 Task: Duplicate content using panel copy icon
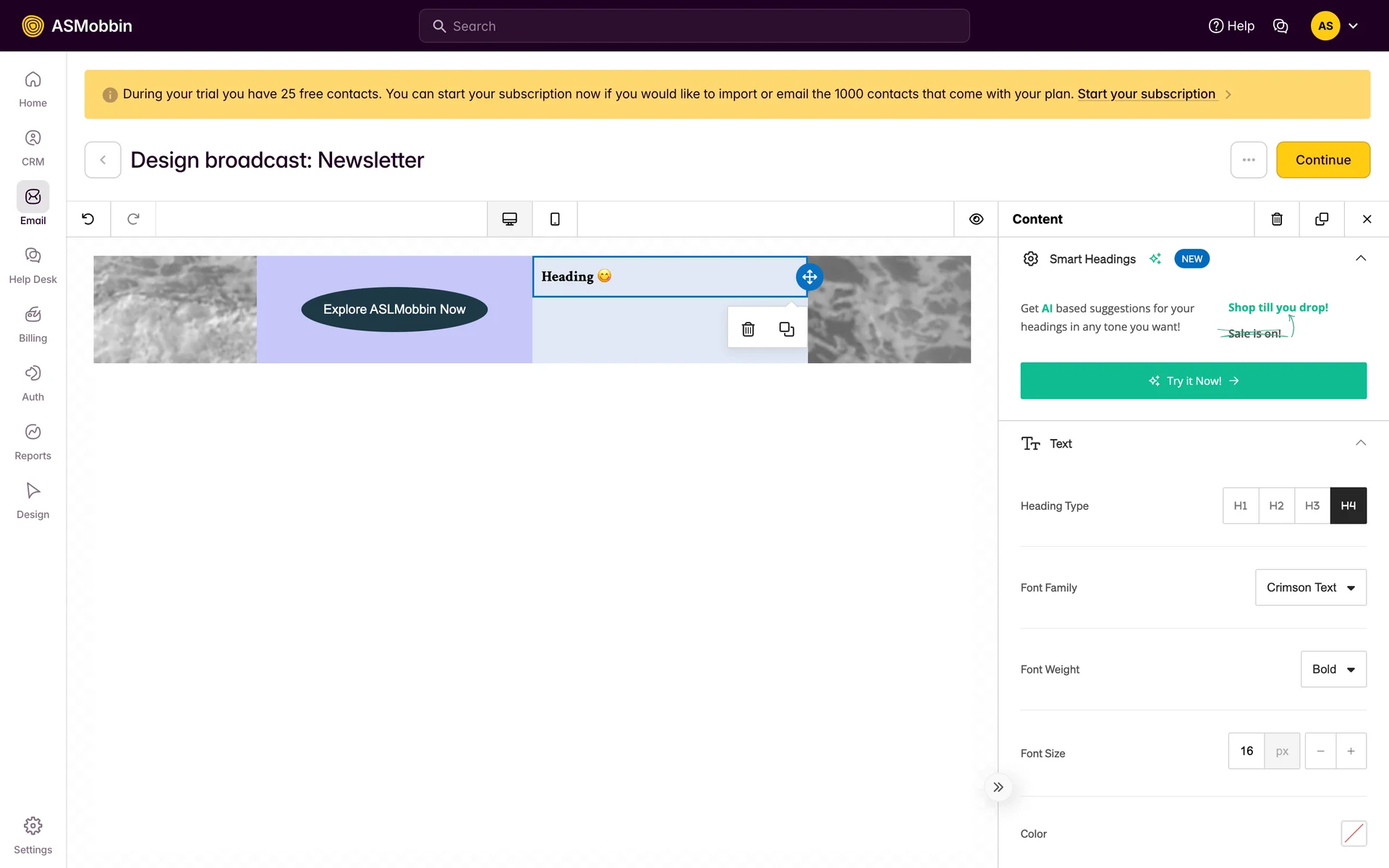pos(1322,219)
